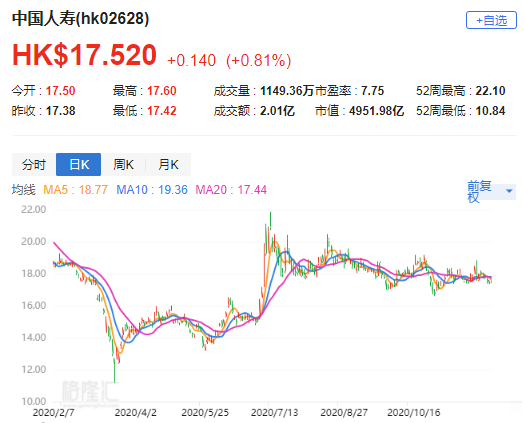Screen dimensions: 524x423
Task: Click the 22.00 price axis label
Action: 33,209
